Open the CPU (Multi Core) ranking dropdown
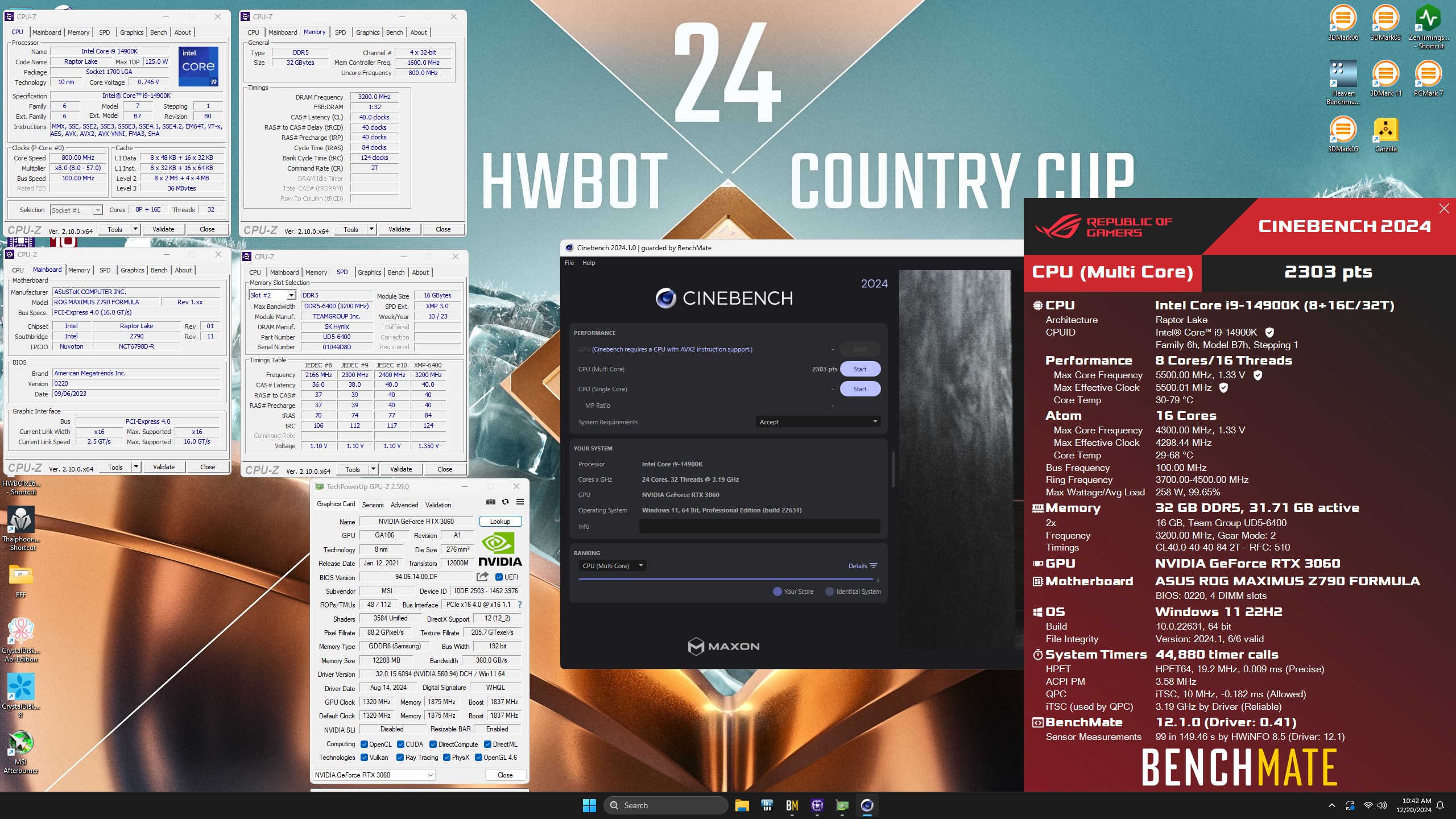The image size is (1456, 819). pos(613,566)
